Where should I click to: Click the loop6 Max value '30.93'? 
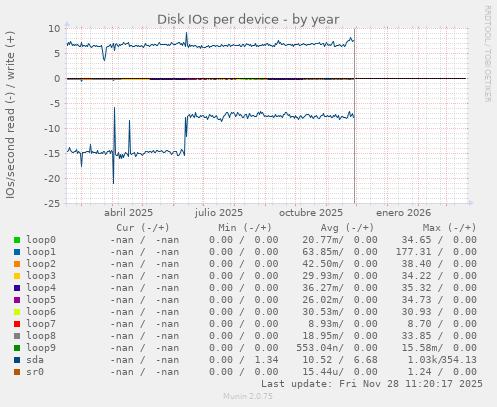(x=416, y=312)
